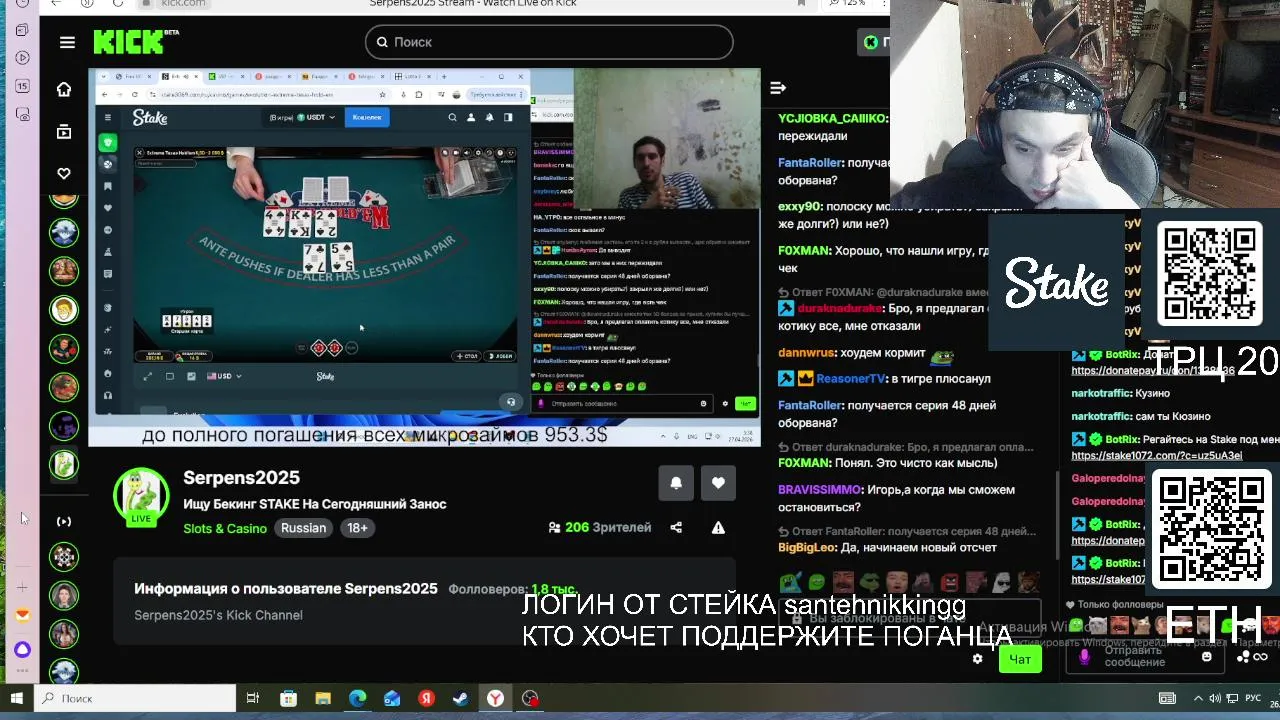The height and width of the screenshot is (720, 1280).
Task: Click the 206 Зрителей viewer count
Action: 600,527
